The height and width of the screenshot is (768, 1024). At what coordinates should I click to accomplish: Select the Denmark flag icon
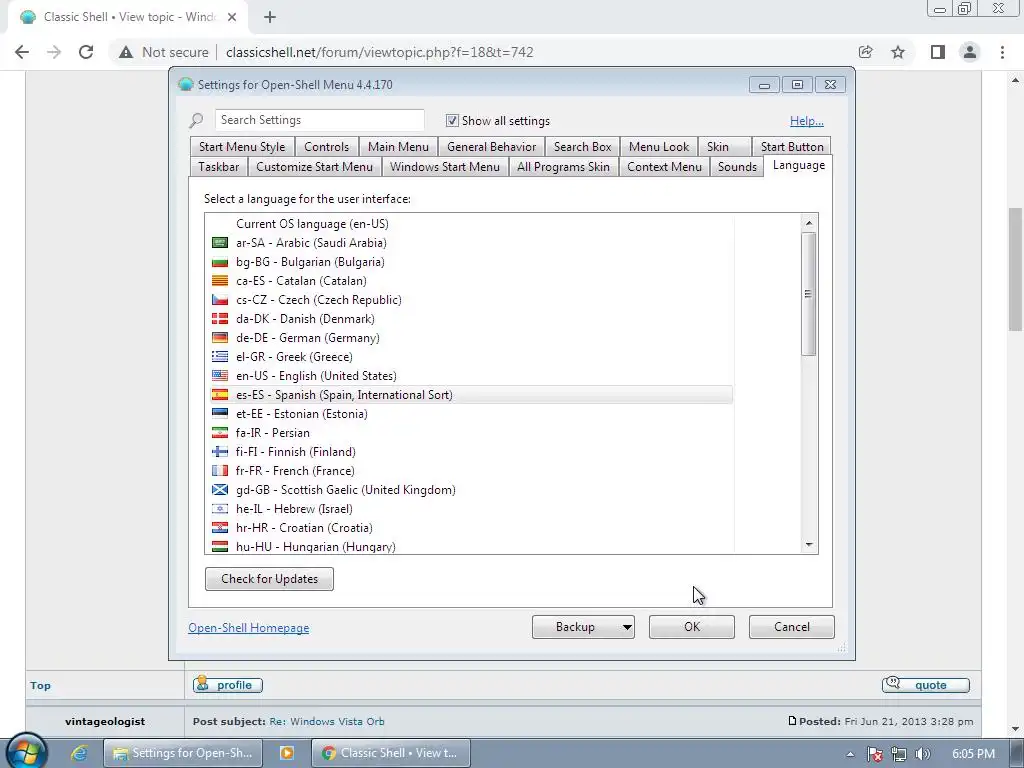click(220, 319)
